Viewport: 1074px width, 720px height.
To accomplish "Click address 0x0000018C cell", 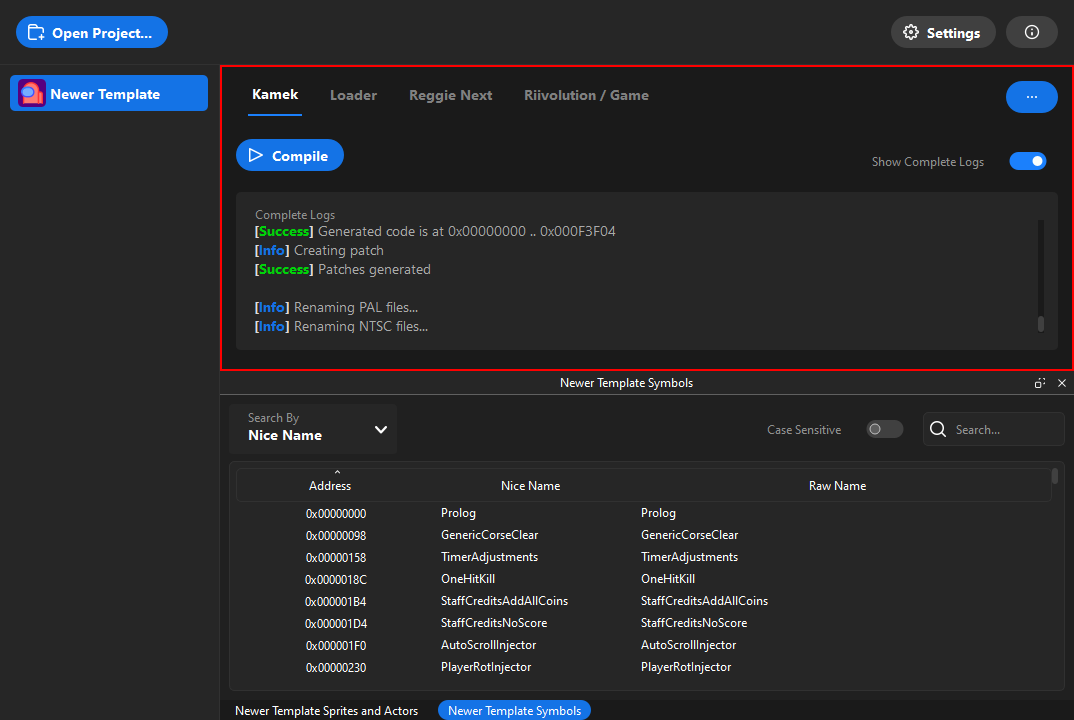I will [x=336, y=579].
